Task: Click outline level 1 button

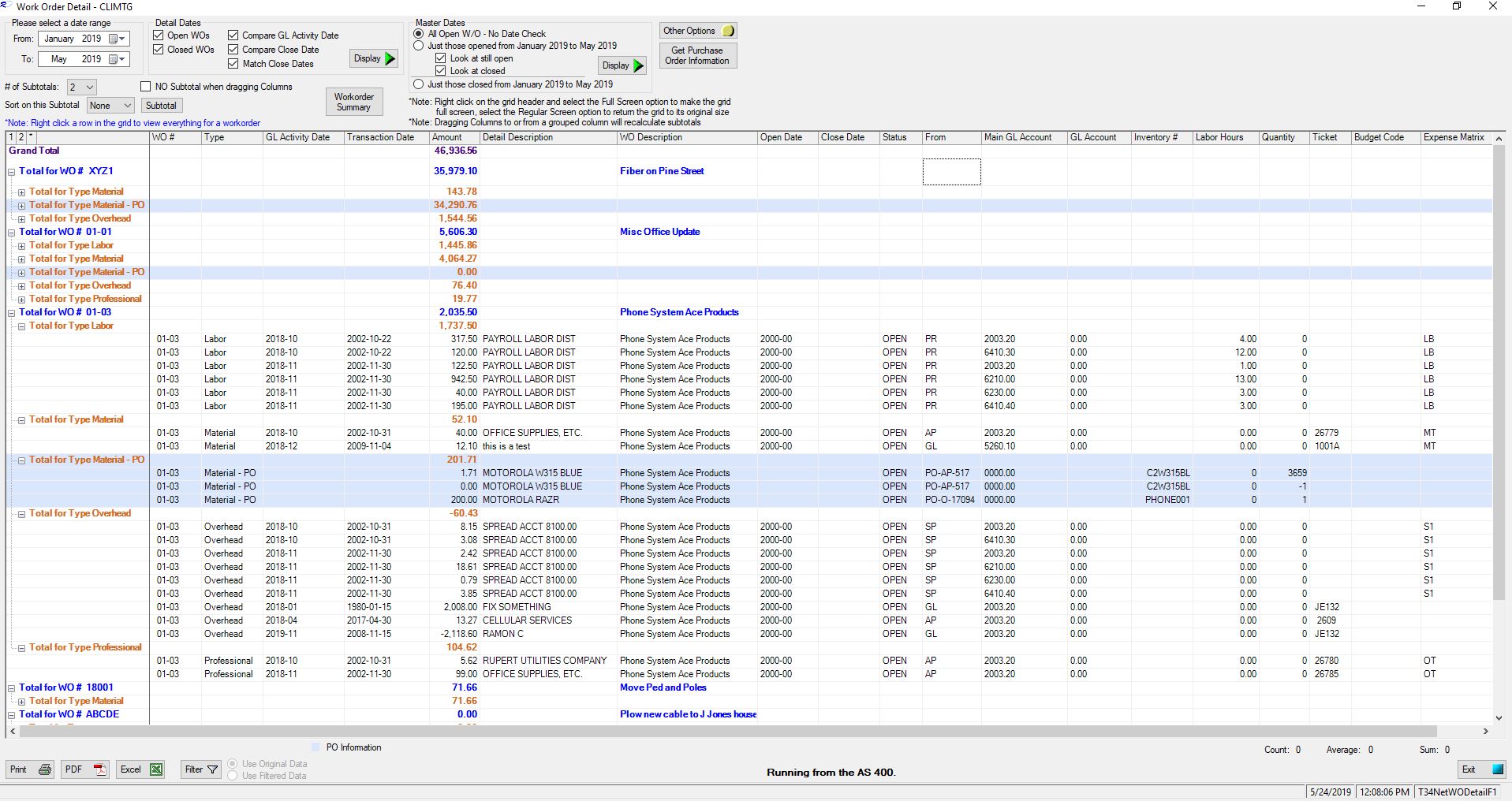Action: click(12, 137)
